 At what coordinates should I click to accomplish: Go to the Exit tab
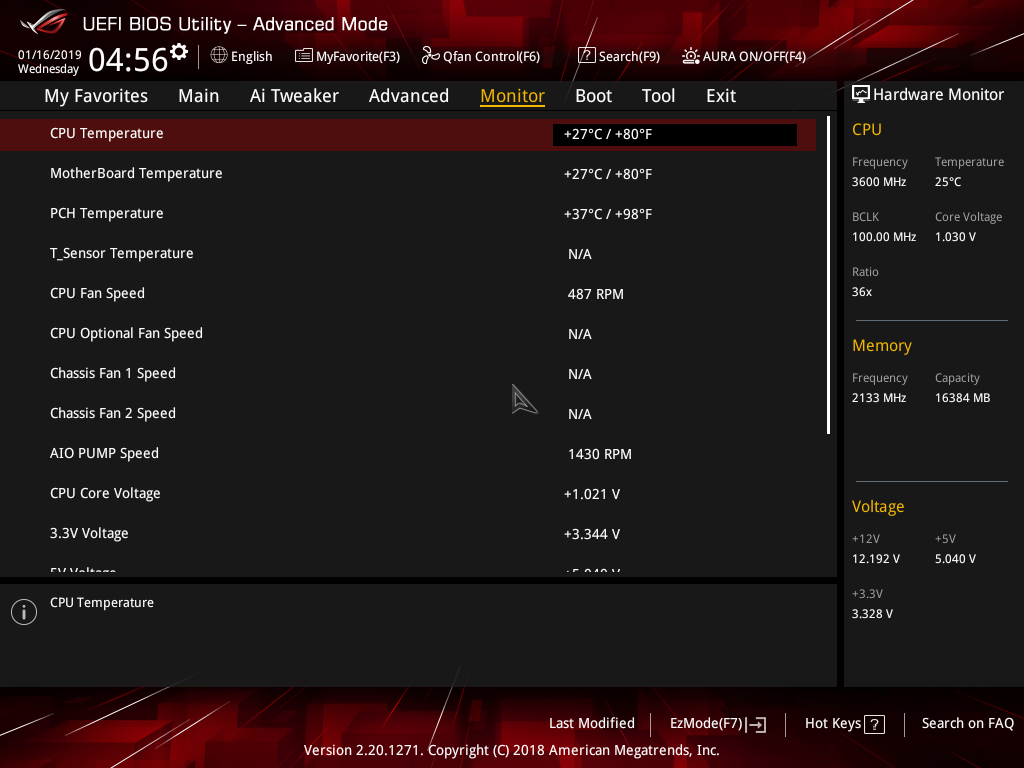coord(720,96)
